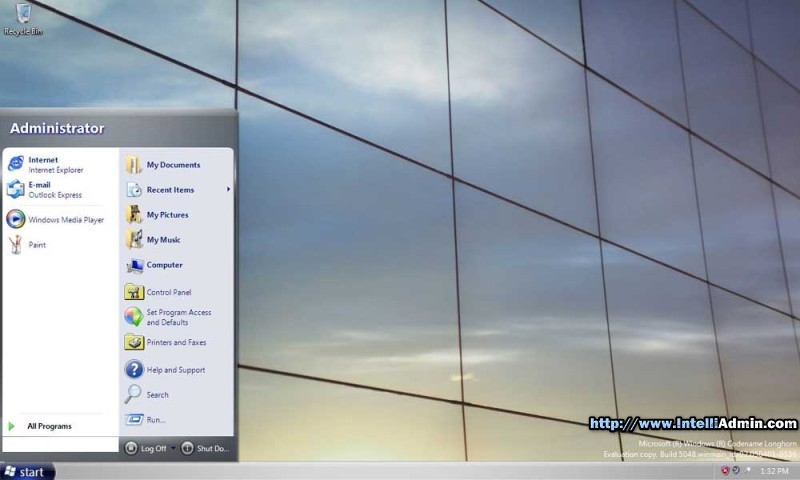Open the arrow menu beside Log Off
The width and height of the screenshot is (800, 480).
(x=173, y=448)
